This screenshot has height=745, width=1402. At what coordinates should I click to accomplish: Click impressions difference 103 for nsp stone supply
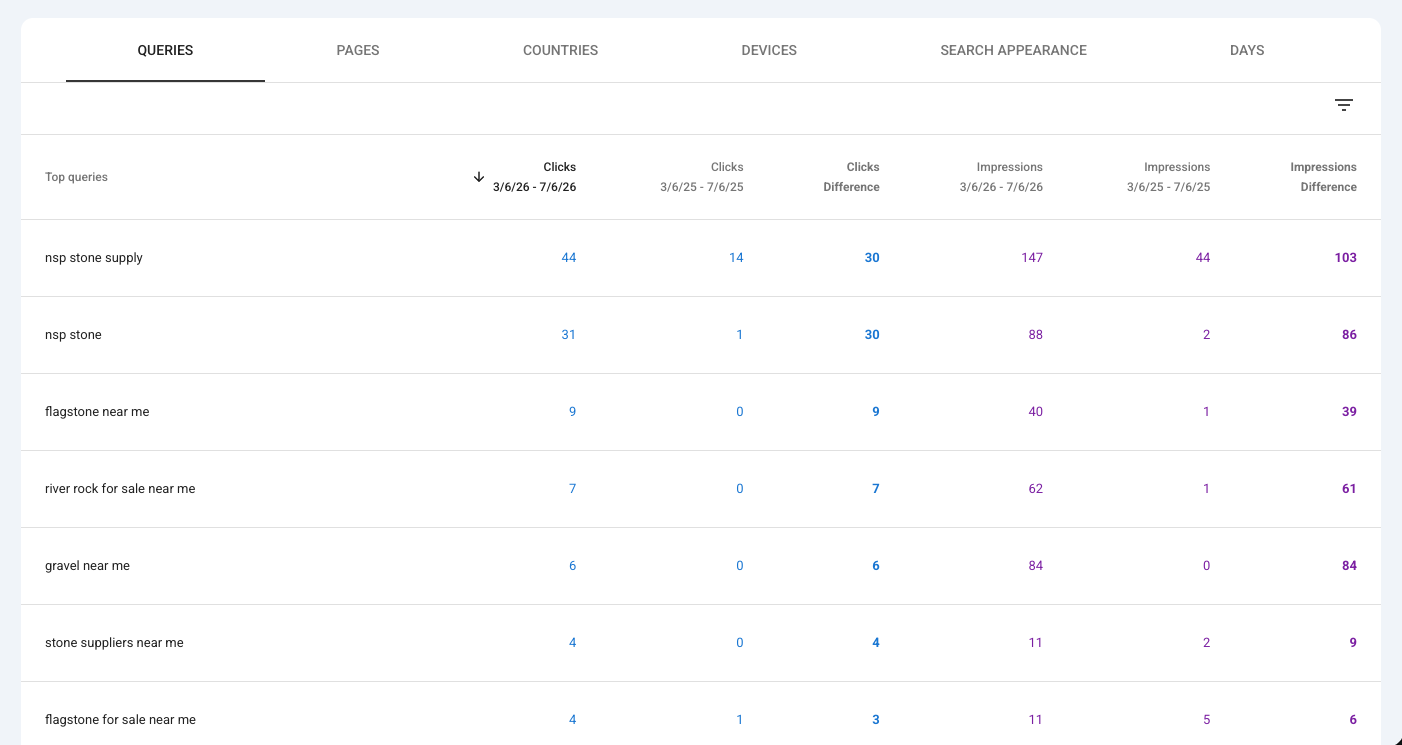pyautogui.click(x=1346, y=258)
